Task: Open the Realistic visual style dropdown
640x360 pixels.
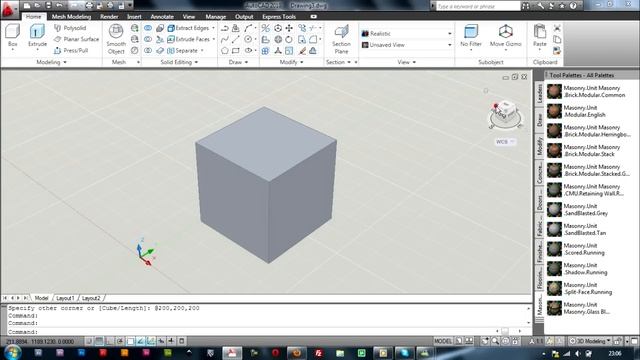Action: pos(407,33)
